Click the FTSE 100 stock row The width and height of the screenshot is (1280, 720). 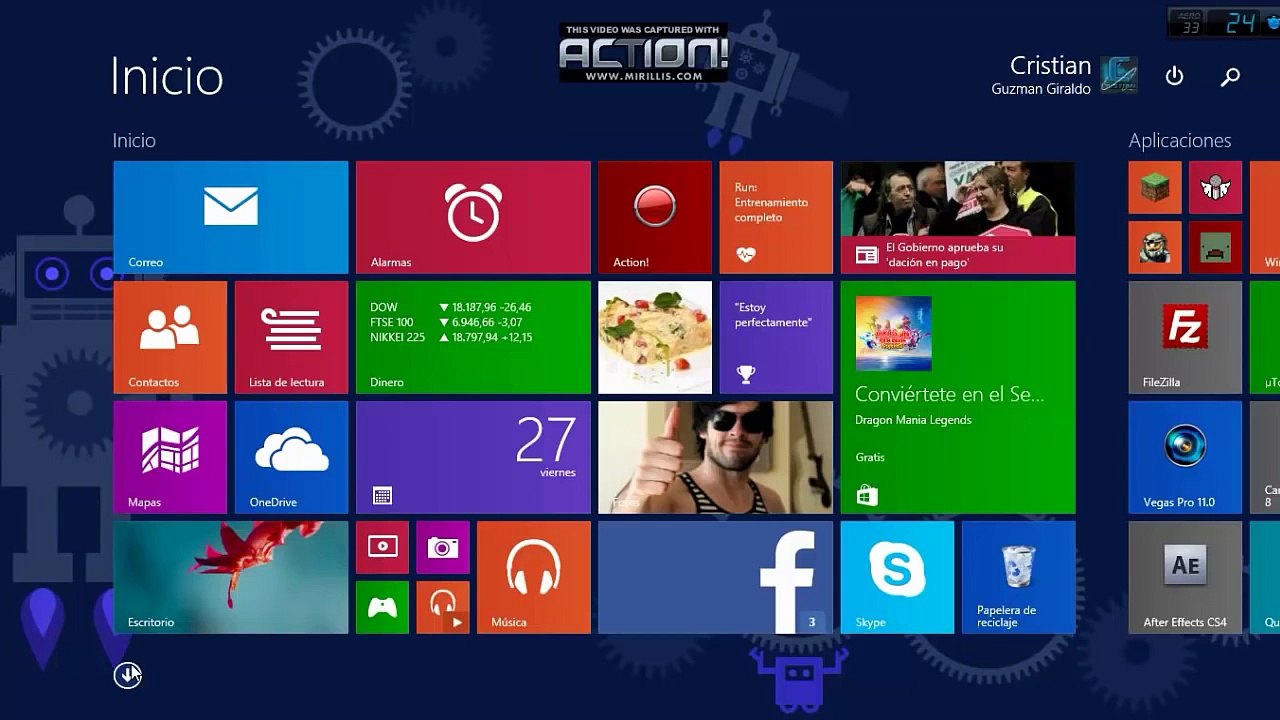447,323
